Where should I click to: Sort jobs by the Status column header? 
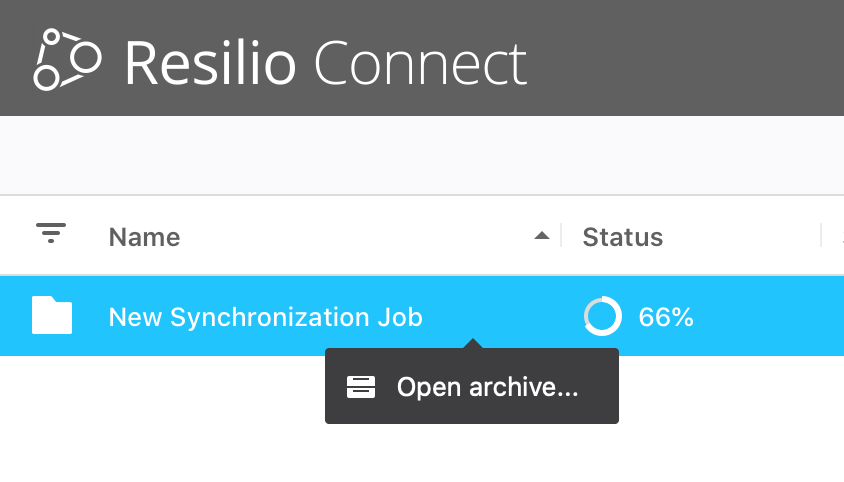[x=622, y=237]
